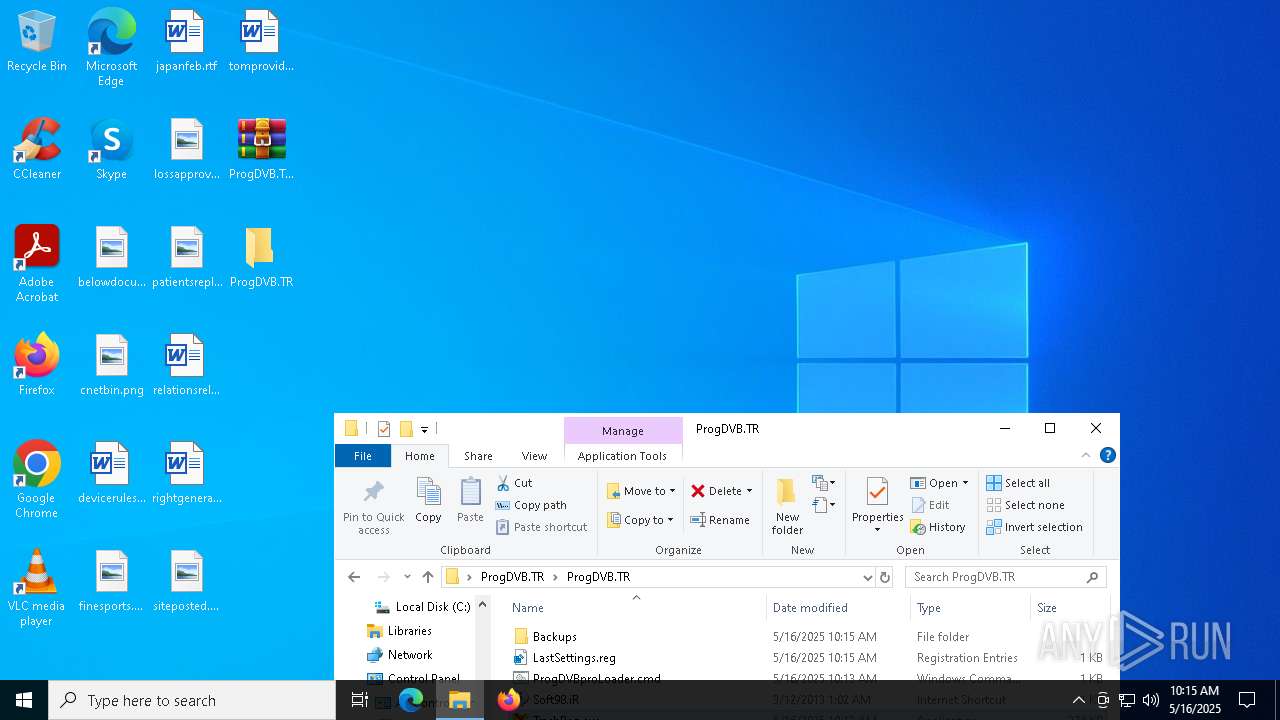Select the devicerules... Word document icon
The image size is (1280, 720).
(x=111, y=473)
